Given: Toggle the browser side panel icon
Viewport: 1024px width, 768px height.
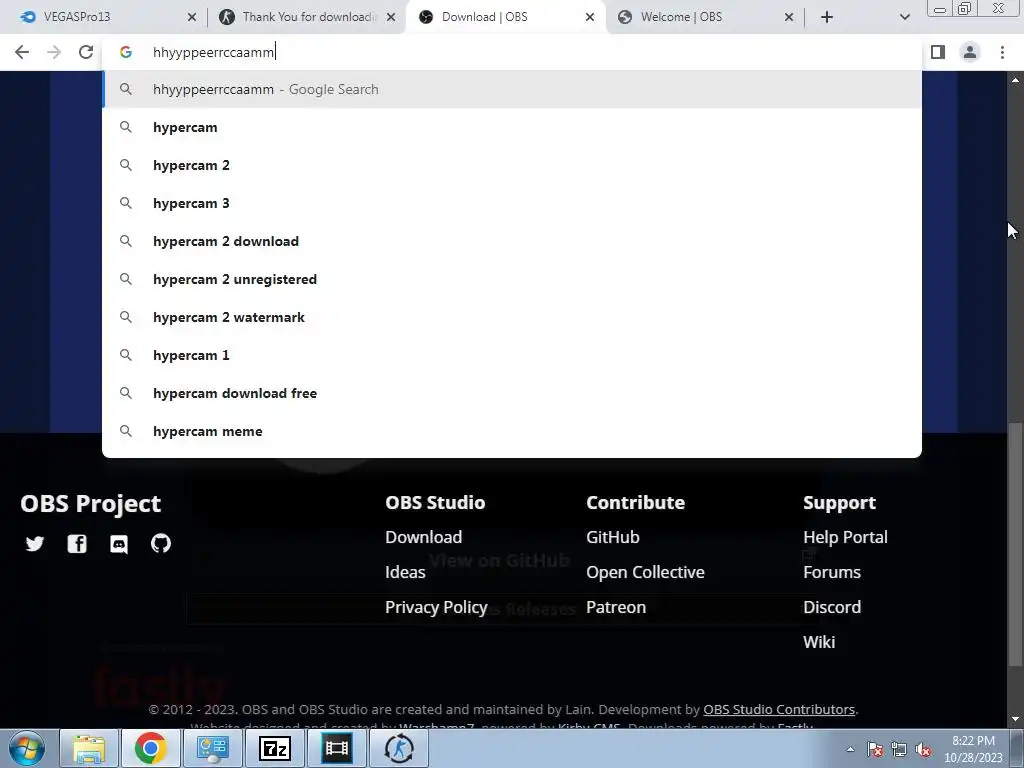Looking at the screenshot, I should 938,52.
